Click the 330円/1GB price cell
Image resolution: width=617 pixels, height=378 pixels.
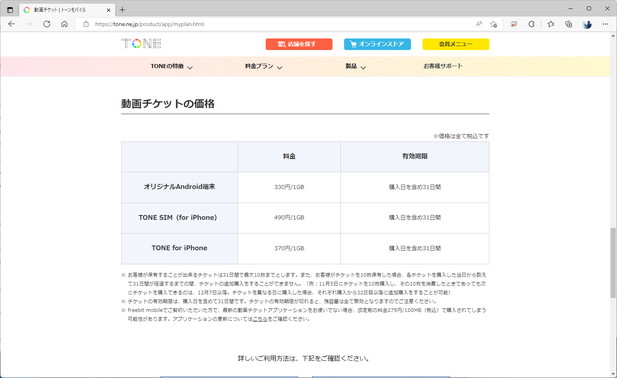tap(289, 187)
